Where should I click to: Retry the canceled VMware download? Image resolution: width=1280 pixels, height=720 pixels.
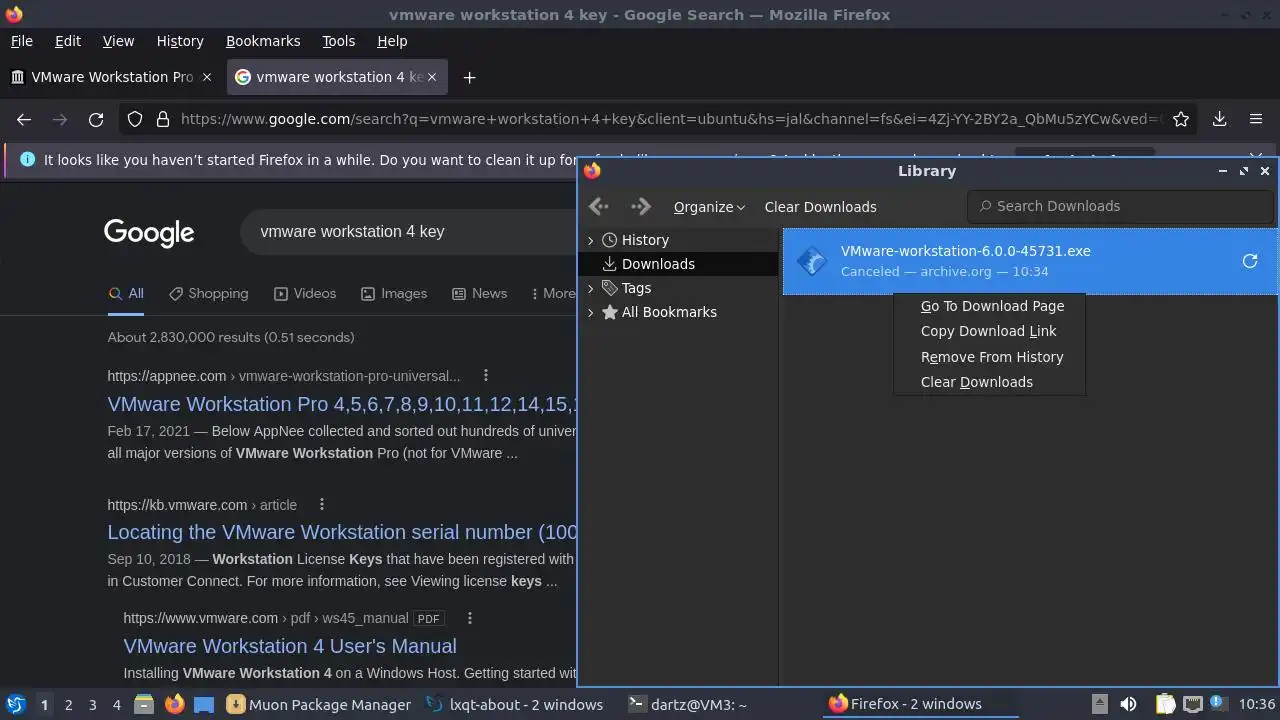1250,261
